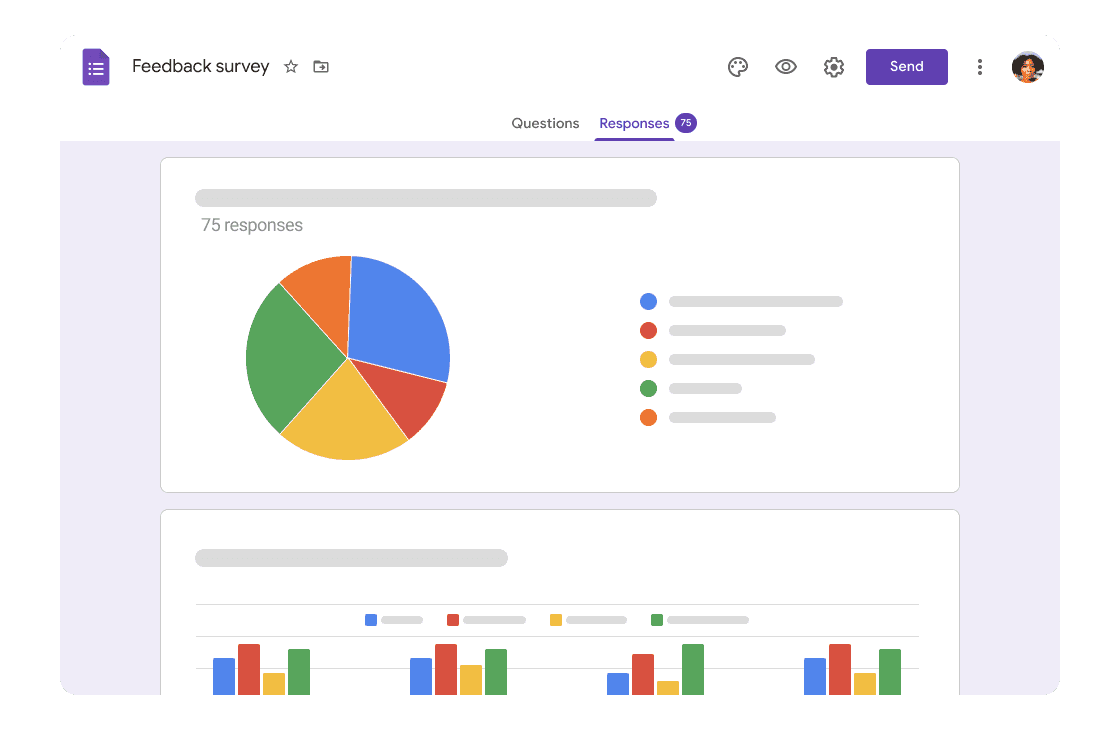Click the 75 responses count badge

685,123
